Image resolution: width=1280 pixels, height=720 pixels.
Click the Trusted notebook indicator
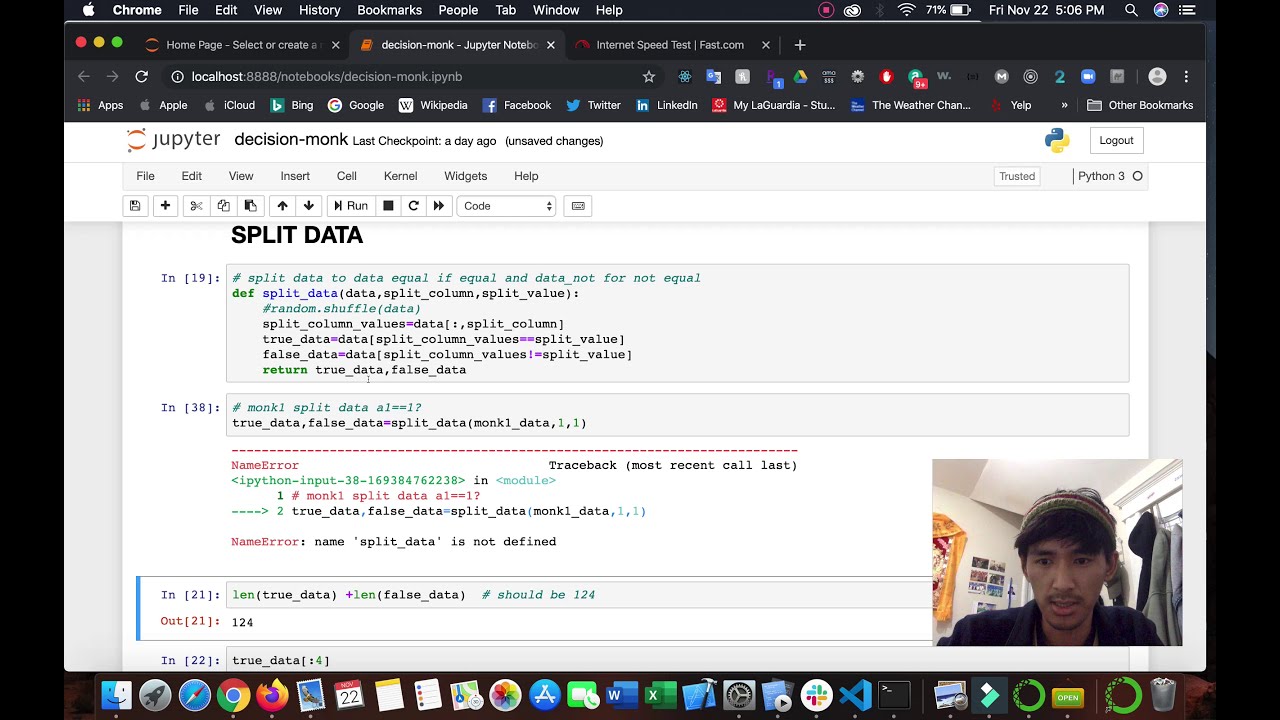pyautogui.click(x=1017, y=176)
